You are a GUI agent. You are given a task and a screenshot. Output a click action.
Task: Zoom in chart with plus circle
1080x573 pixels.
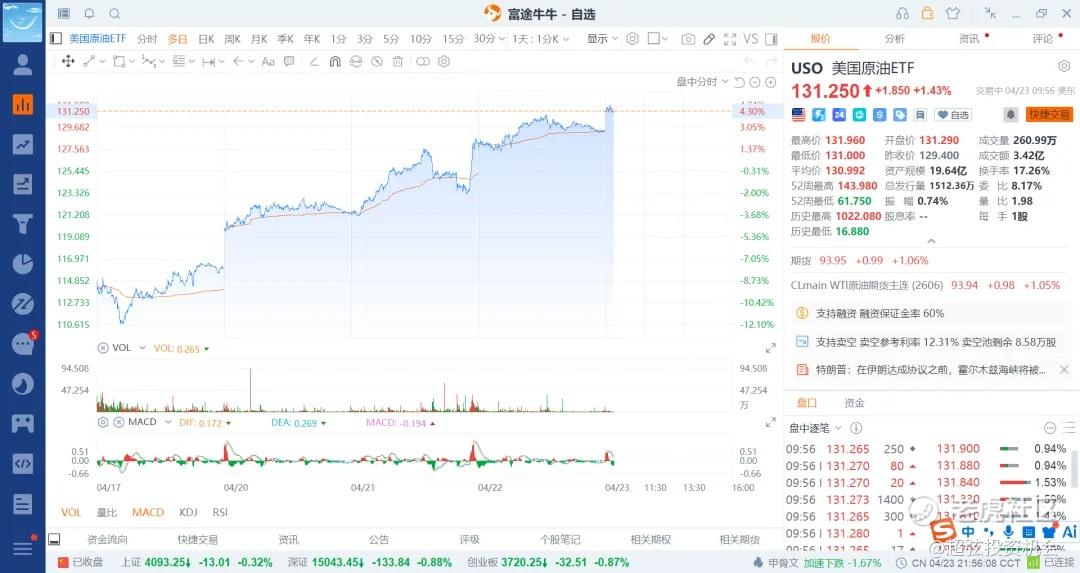[771, 83]
